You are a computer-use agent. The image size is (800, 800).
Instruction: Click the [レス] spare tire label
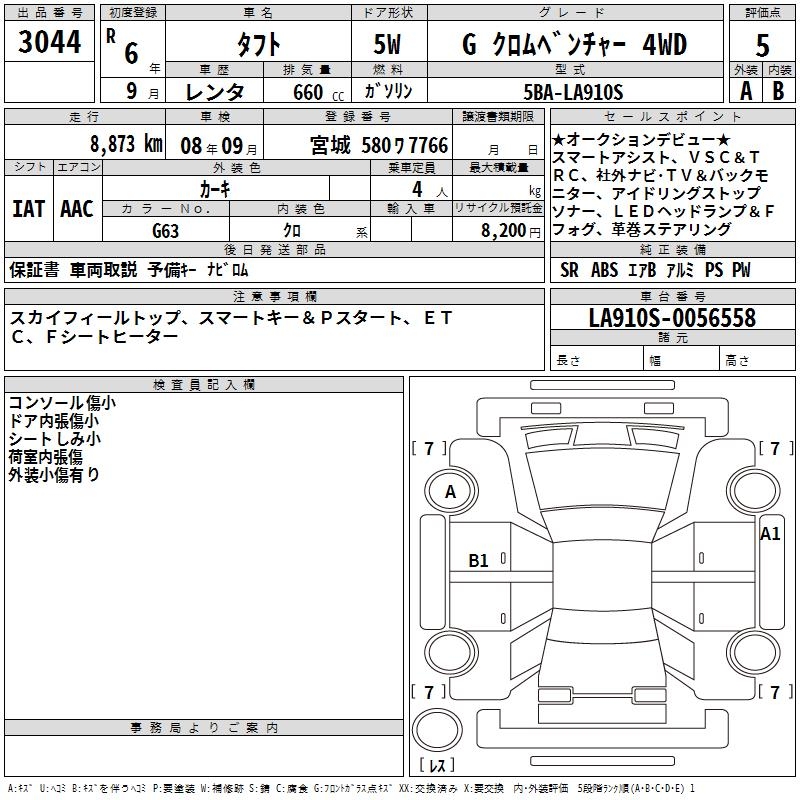tap(437, 765)
